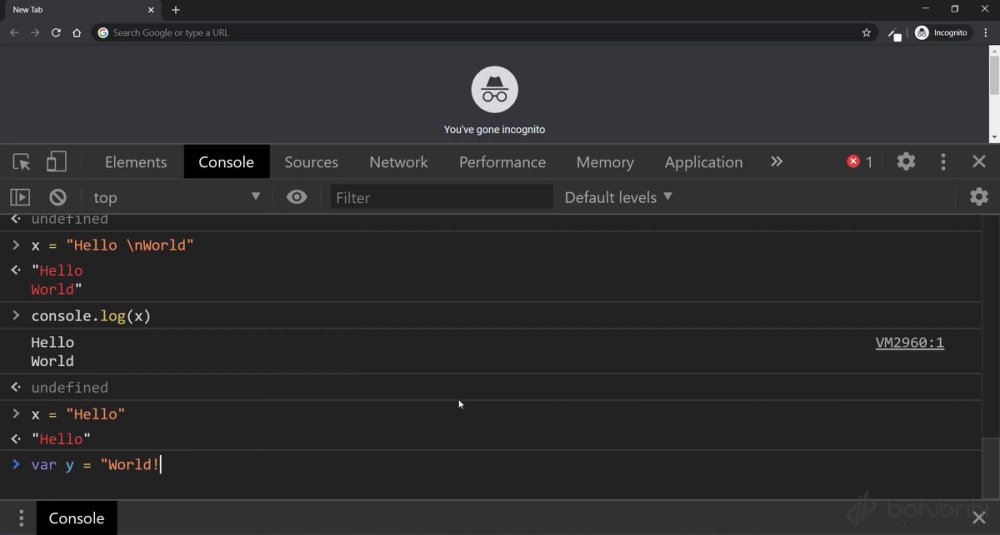Open DevTools settings gear
The width and height of the screenshot is (1000, 535).
click(906, 162)
